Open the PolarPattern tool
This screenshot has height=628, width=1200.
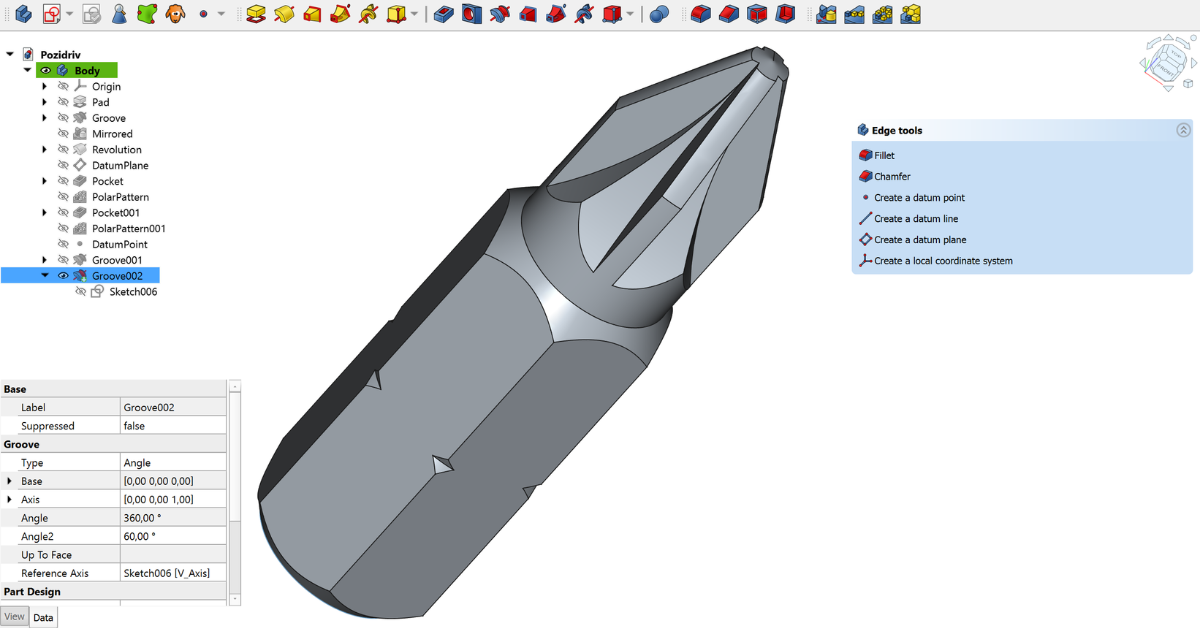[882, 14]
